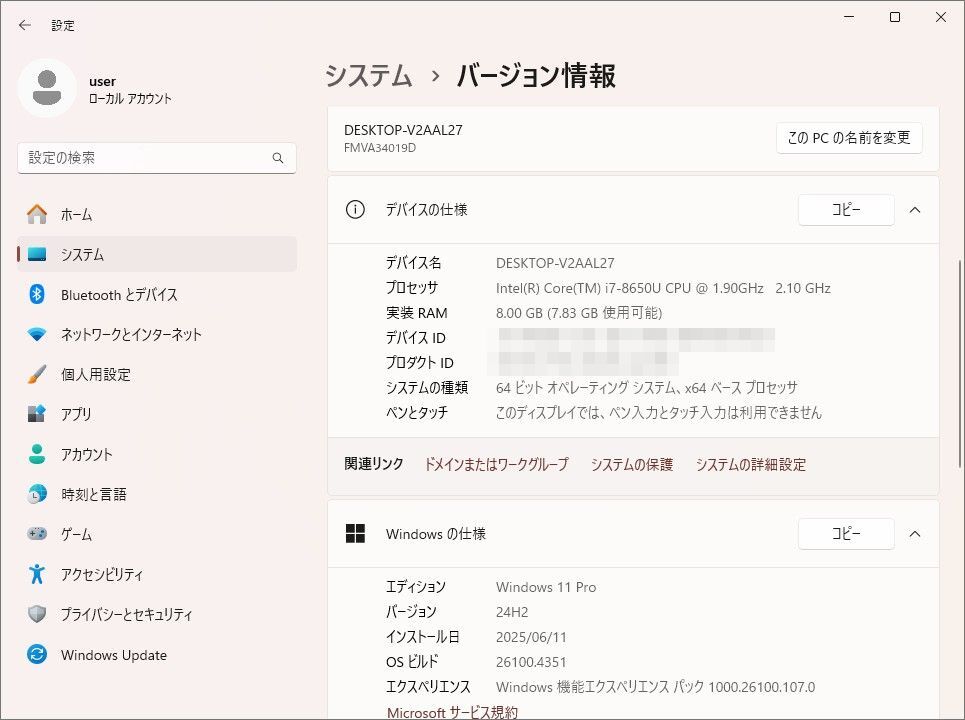Image resolution: width=965 pixels, height=720 pixels.
Task: Click the back arrow in the title bar
Action: point(25,25)
